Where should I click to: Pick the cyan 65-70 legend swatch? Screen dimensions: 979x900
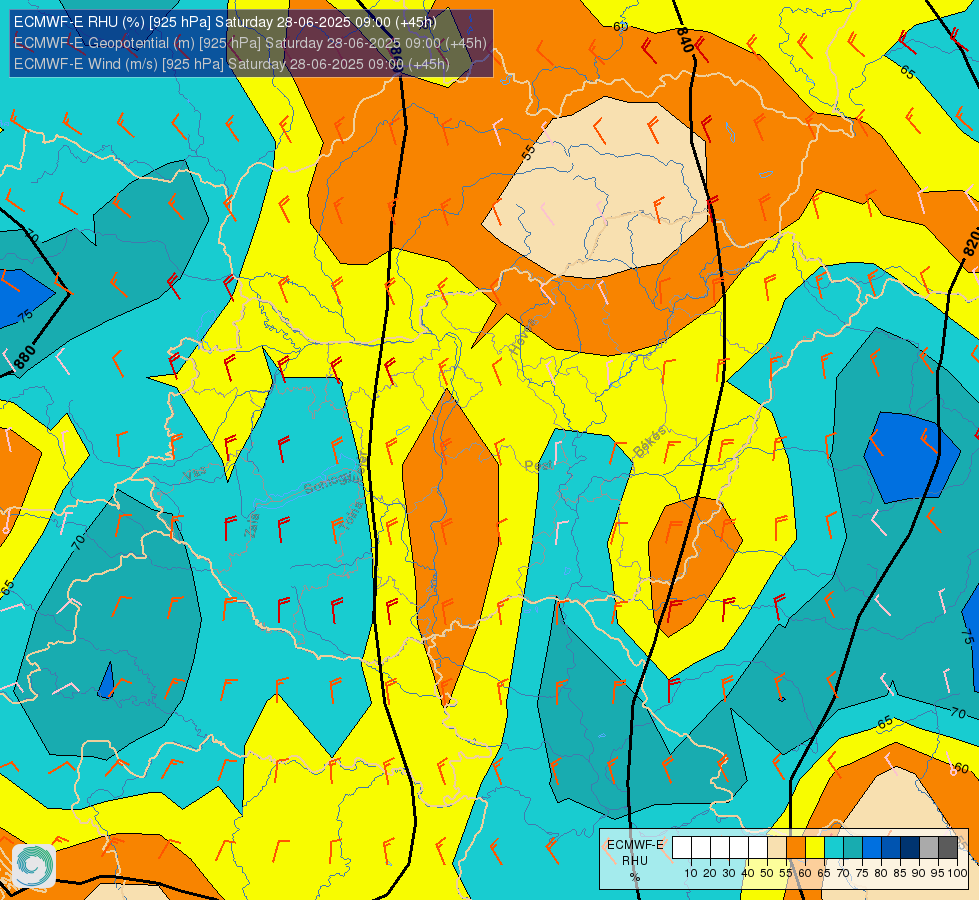point(834,847)
